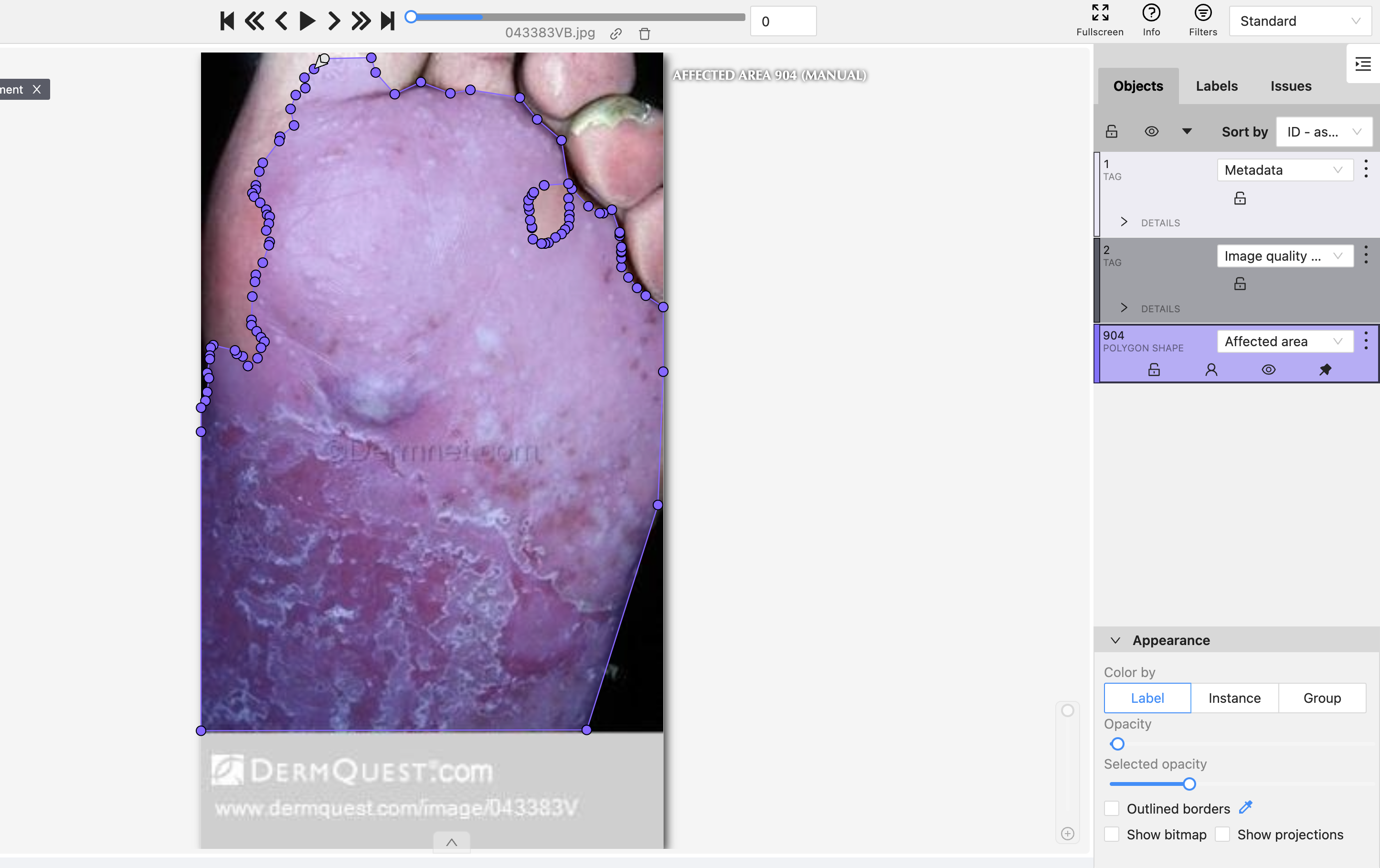Expand details of the Metadata tag
Screen dimensions: 1380x868
coord(1124,222)
